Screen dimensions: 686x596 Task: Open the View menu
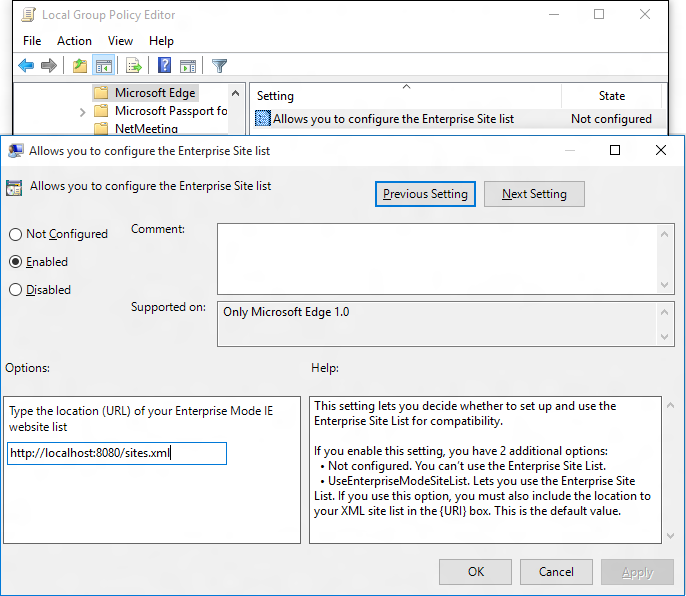[x=120, y=41]
